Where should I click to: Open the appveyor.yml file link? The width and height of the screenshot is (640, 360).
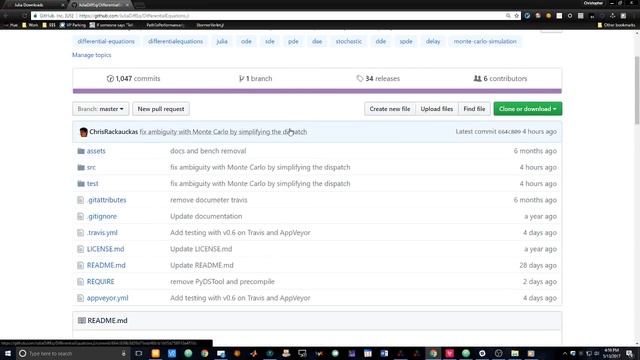point(107,298)
